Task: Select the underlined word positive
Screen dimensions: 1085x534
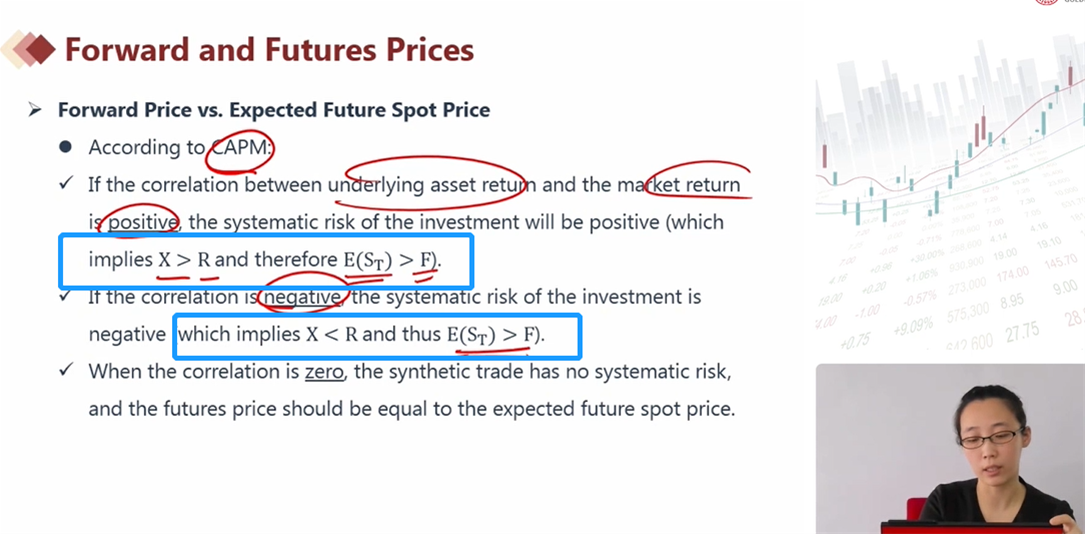Action: (143, 222)
